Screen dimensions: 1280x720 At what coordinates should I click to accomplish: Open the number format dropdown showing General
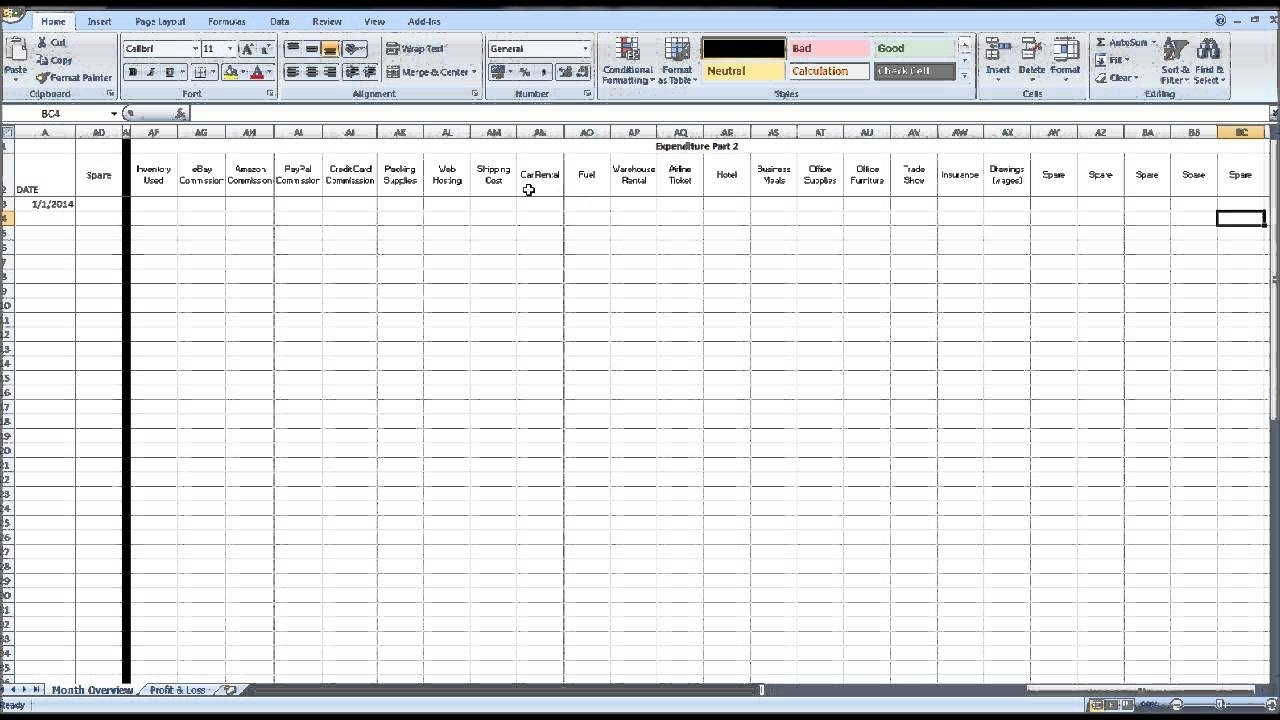(x=585, y=48)
